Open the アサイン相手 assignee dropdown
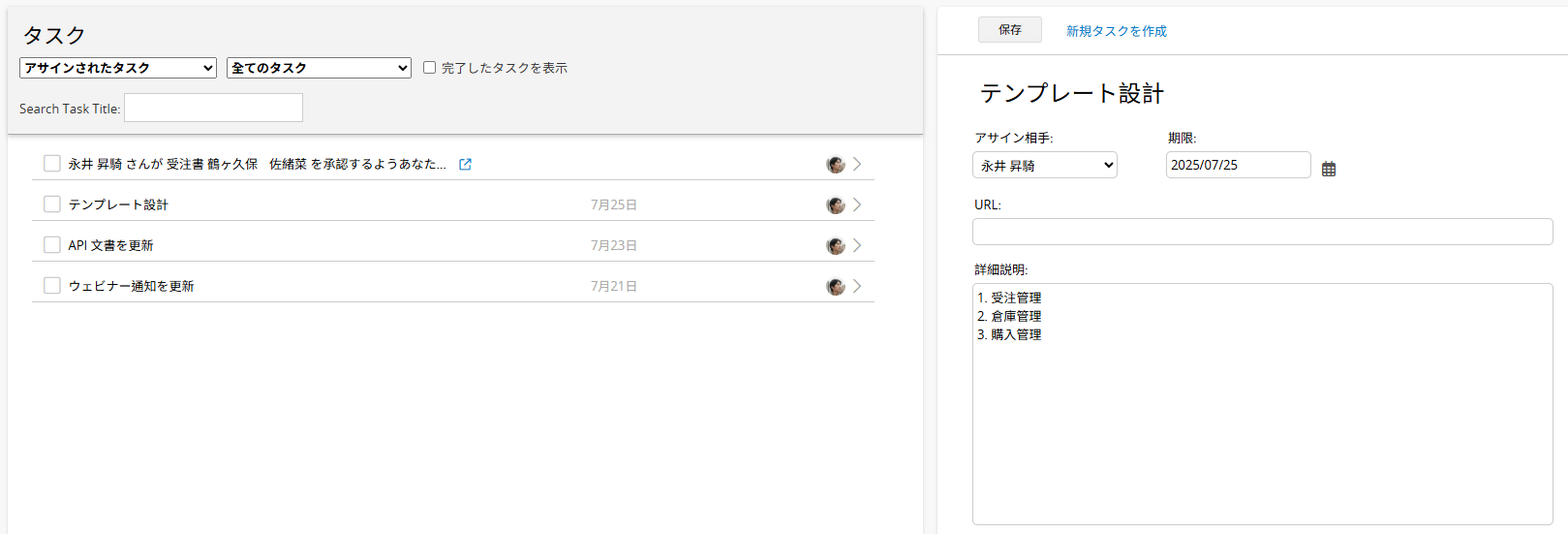Viewport: 1568px width, 534px height. (1045, 165)
